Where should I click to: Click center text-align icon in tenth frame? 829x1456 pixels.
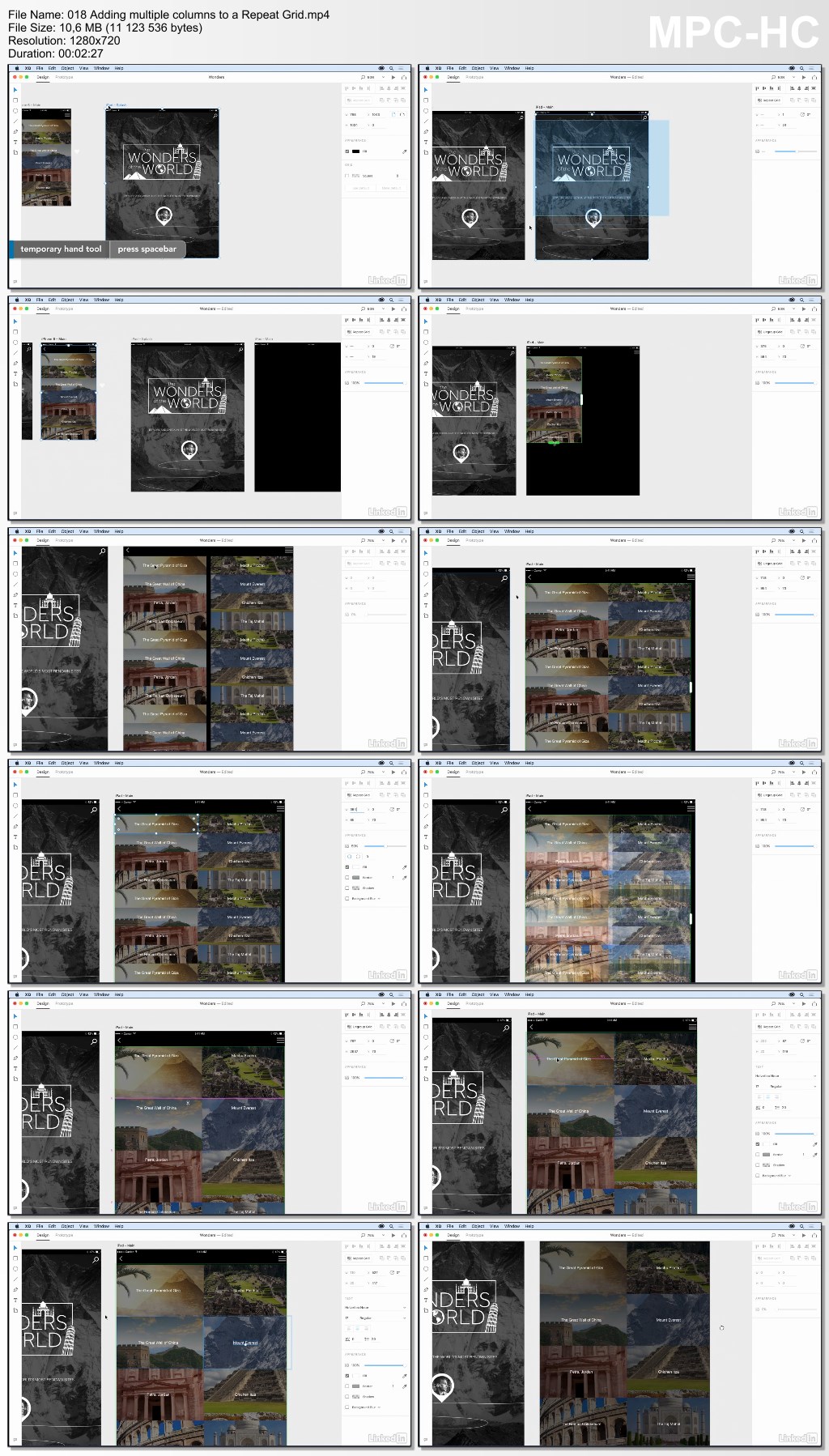pos(768,1096)
